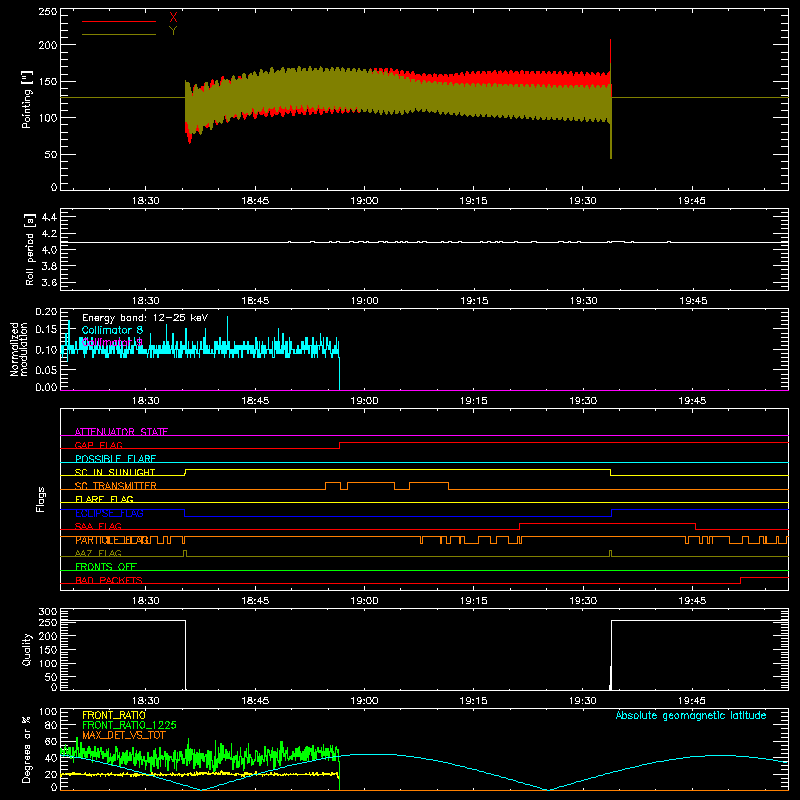The height and width of the screenshot is (800, 800).
Task: Click the '250' tick on the Pointing axis
Action: [x=48, y=12]
